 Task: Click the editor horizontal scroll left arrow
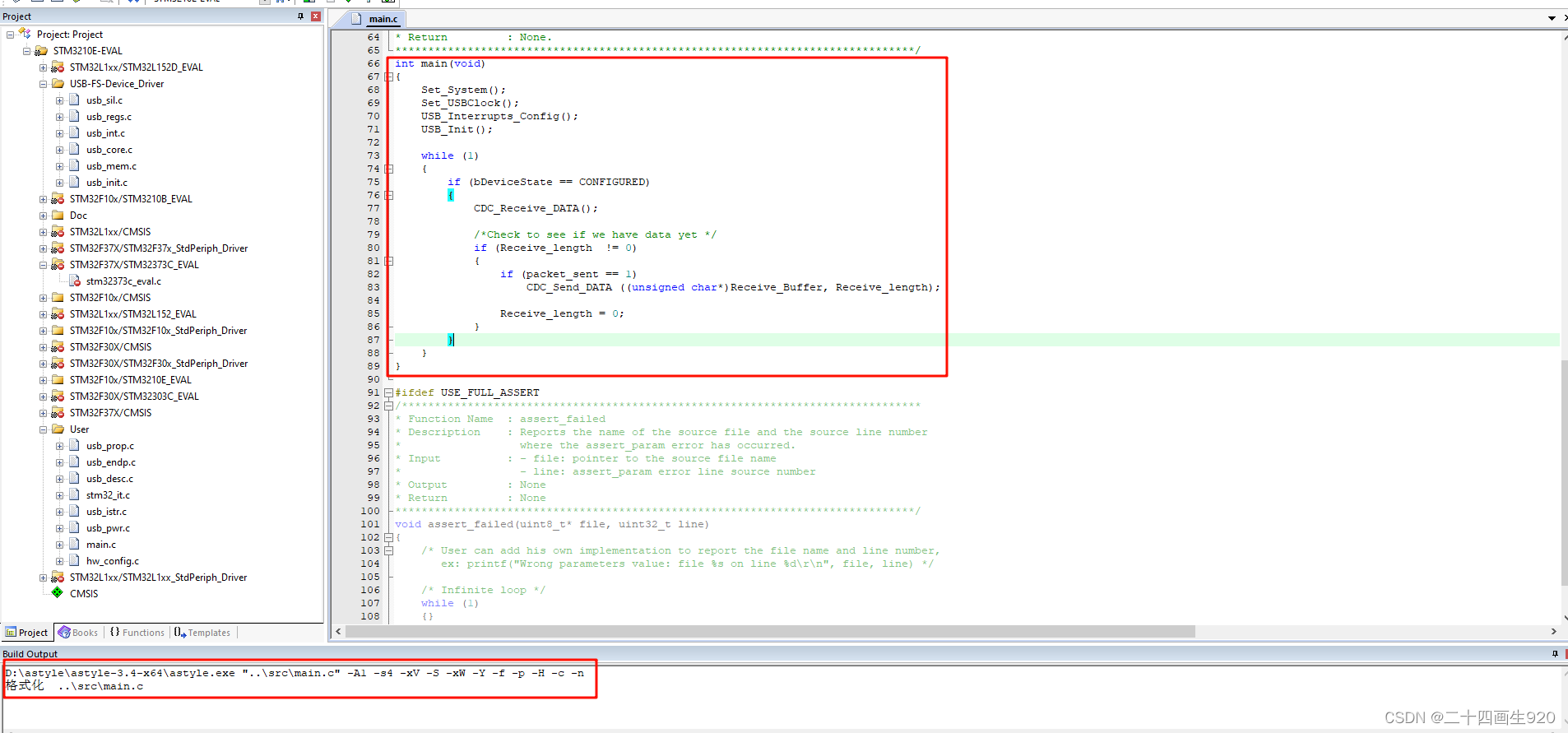tap(338, 631)
